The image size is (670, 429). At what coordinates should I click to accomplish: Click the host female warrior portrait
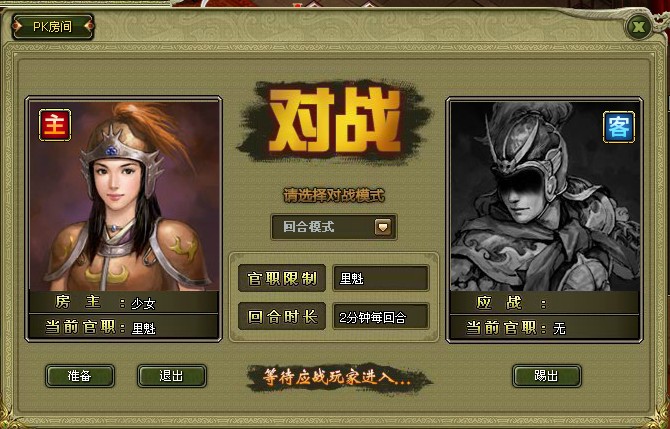coord(124,196)
